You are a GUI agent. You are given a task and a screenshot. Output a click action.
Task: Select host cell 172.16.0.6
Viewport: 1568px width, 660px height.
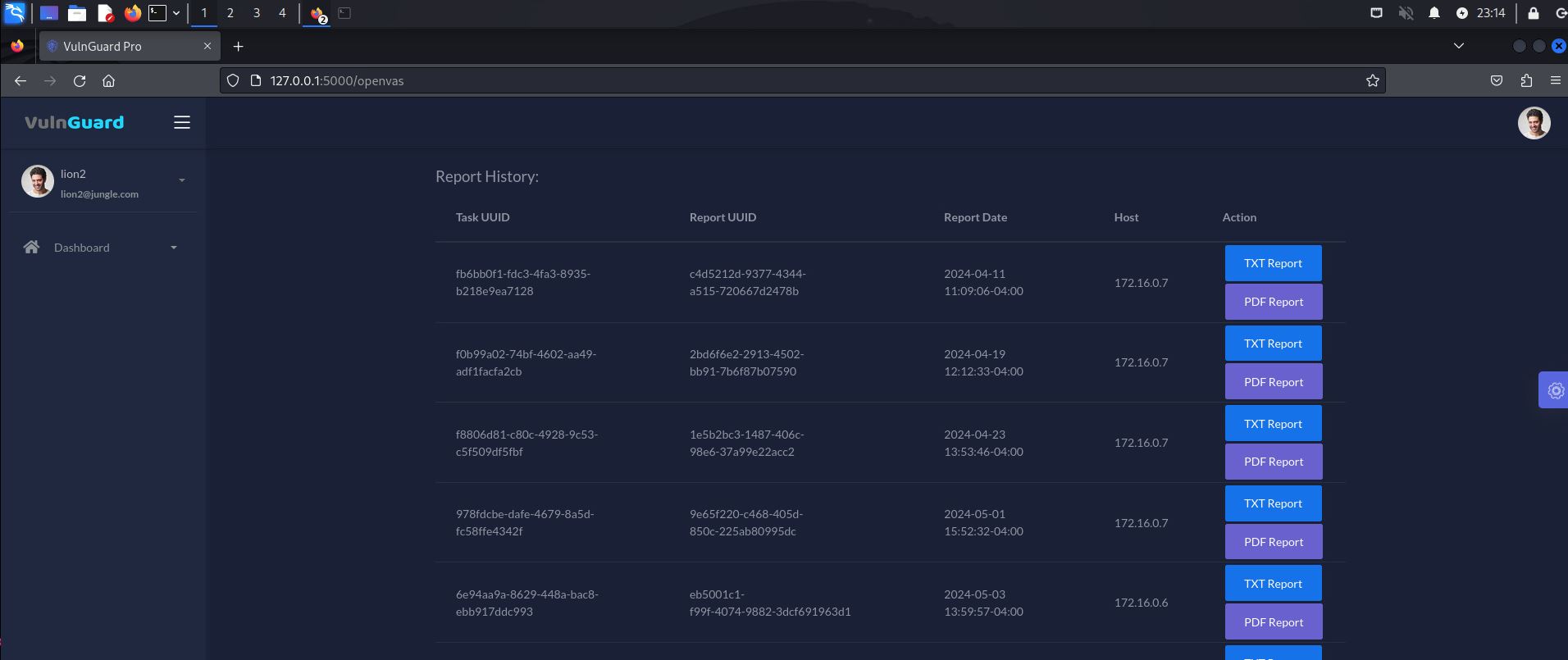tap(1141, 603)
